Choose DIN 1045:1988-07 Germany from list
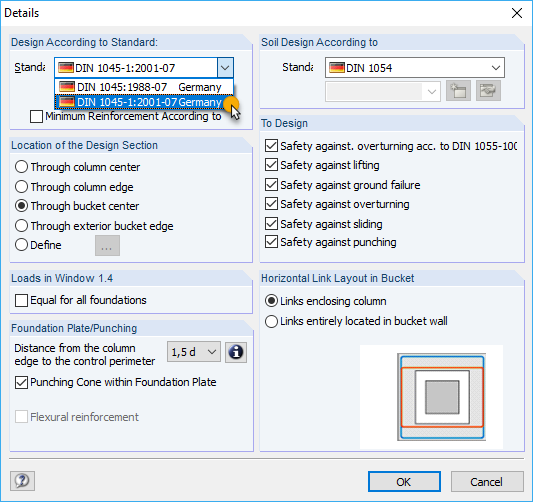 (144, 87)
